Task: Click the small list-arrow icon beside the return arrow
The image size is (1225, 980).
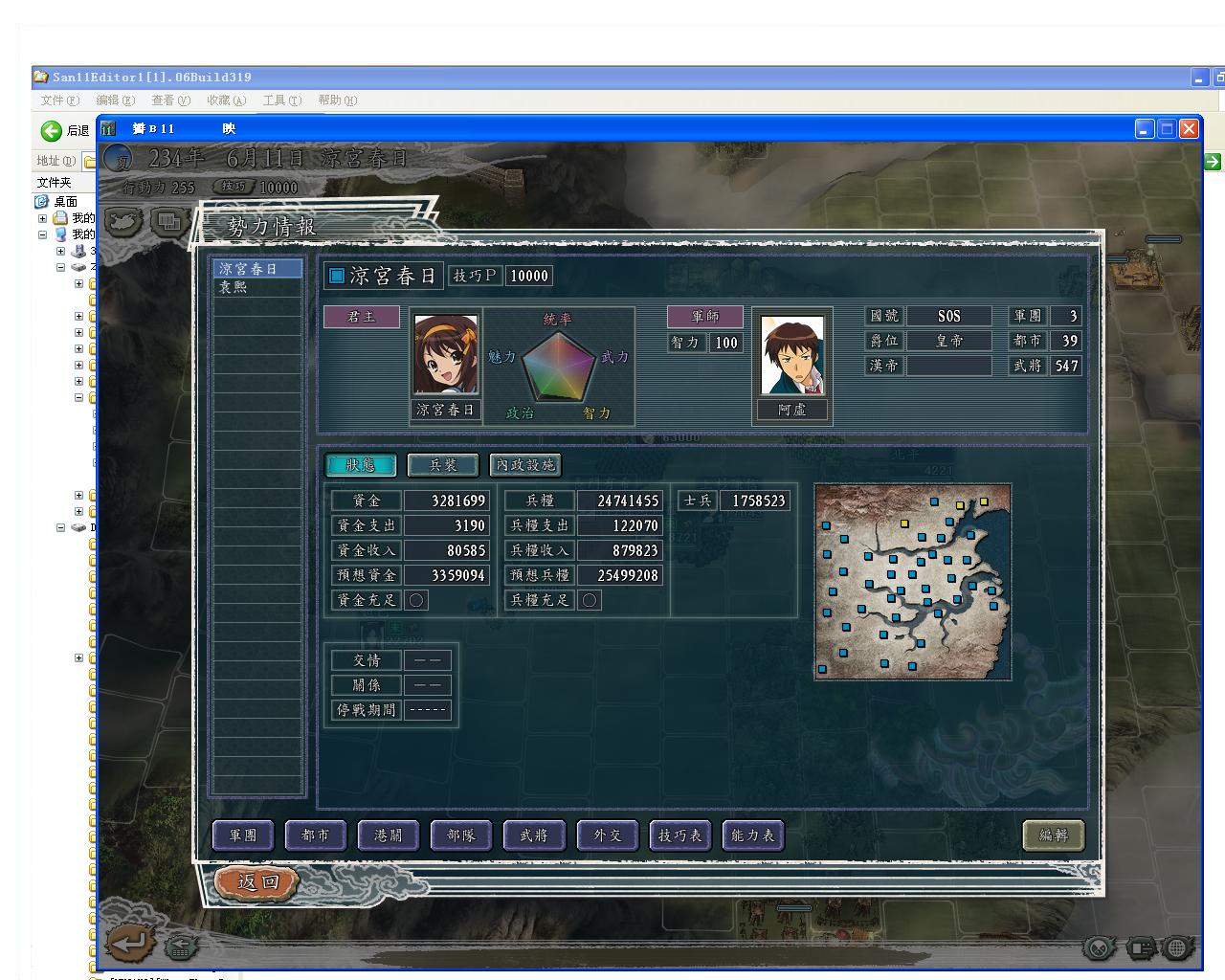Action: (x=179, y=947)
